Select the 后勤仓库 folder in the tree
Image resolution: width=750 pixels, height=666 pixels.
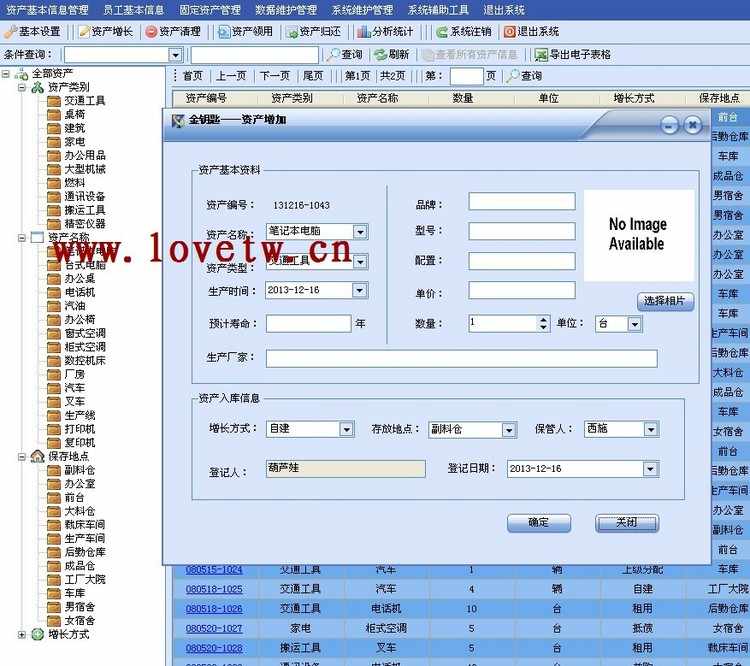[77, 552]
